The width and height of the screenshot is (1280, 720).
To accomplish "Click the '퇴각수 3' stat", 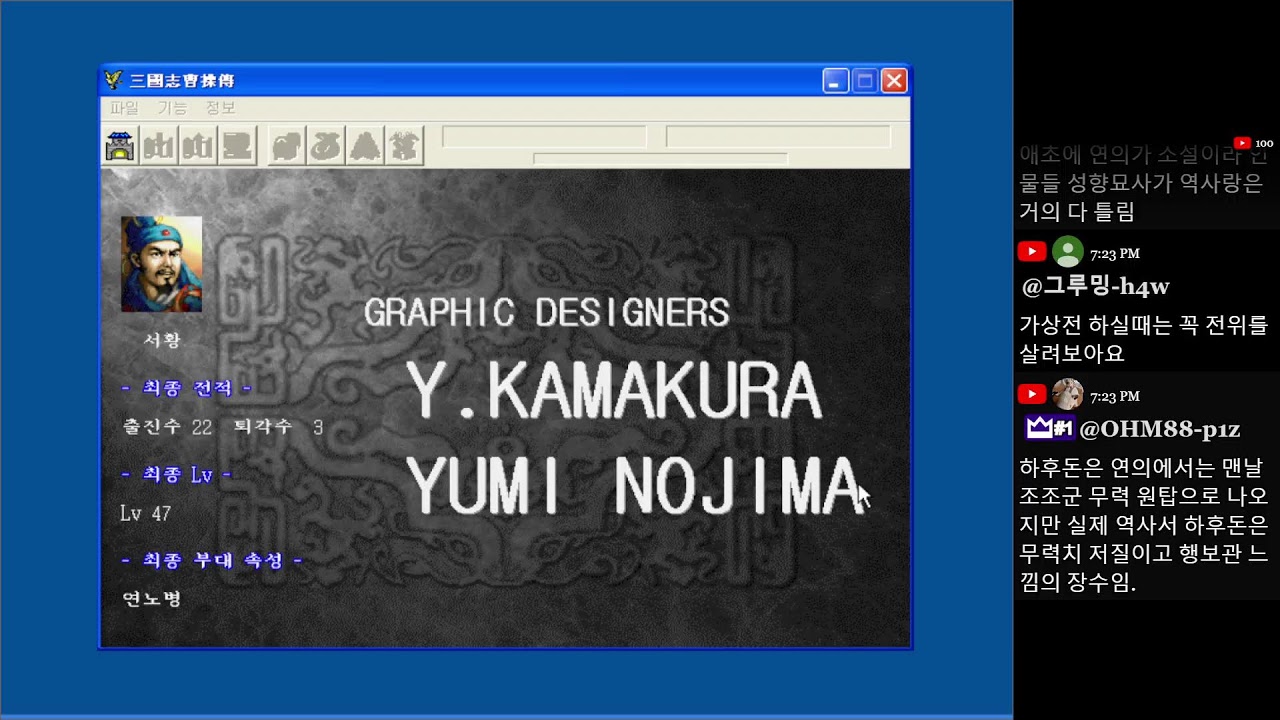I will (x=279, y=427).
